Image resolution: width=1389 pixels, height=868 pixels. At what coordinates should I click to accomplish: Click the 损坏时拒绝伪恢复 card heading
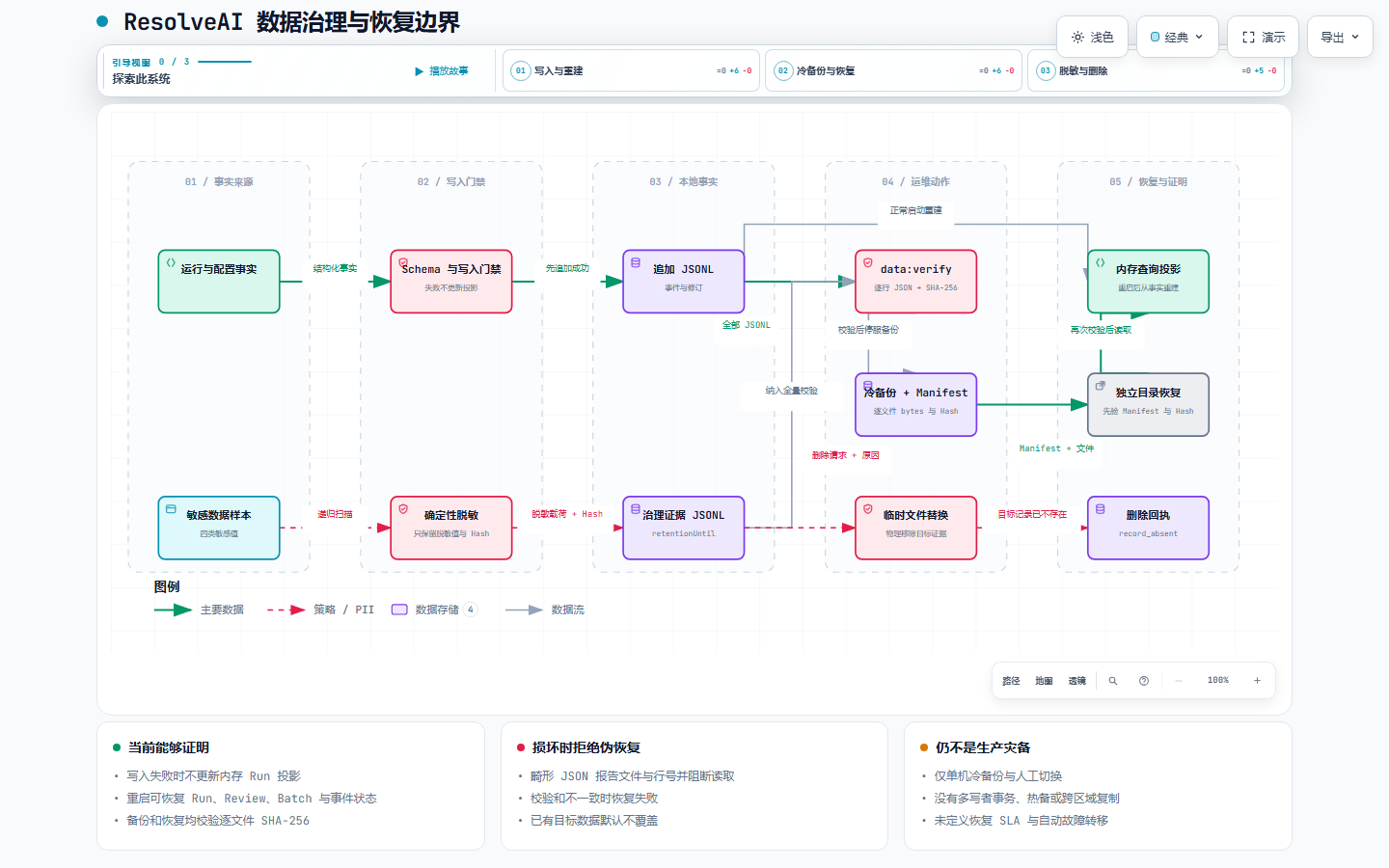(x=586, y=747)
